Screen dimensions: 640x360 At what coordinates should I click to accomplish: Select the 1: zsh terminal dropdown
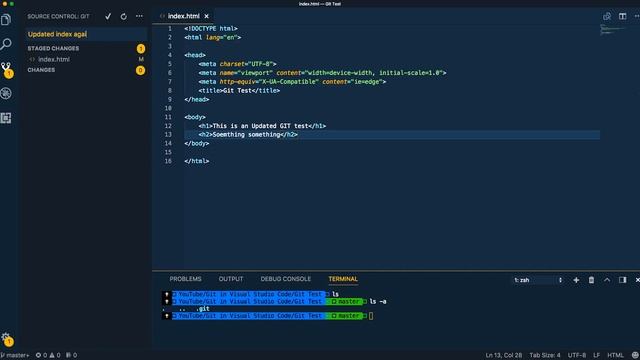coord(538,280)
